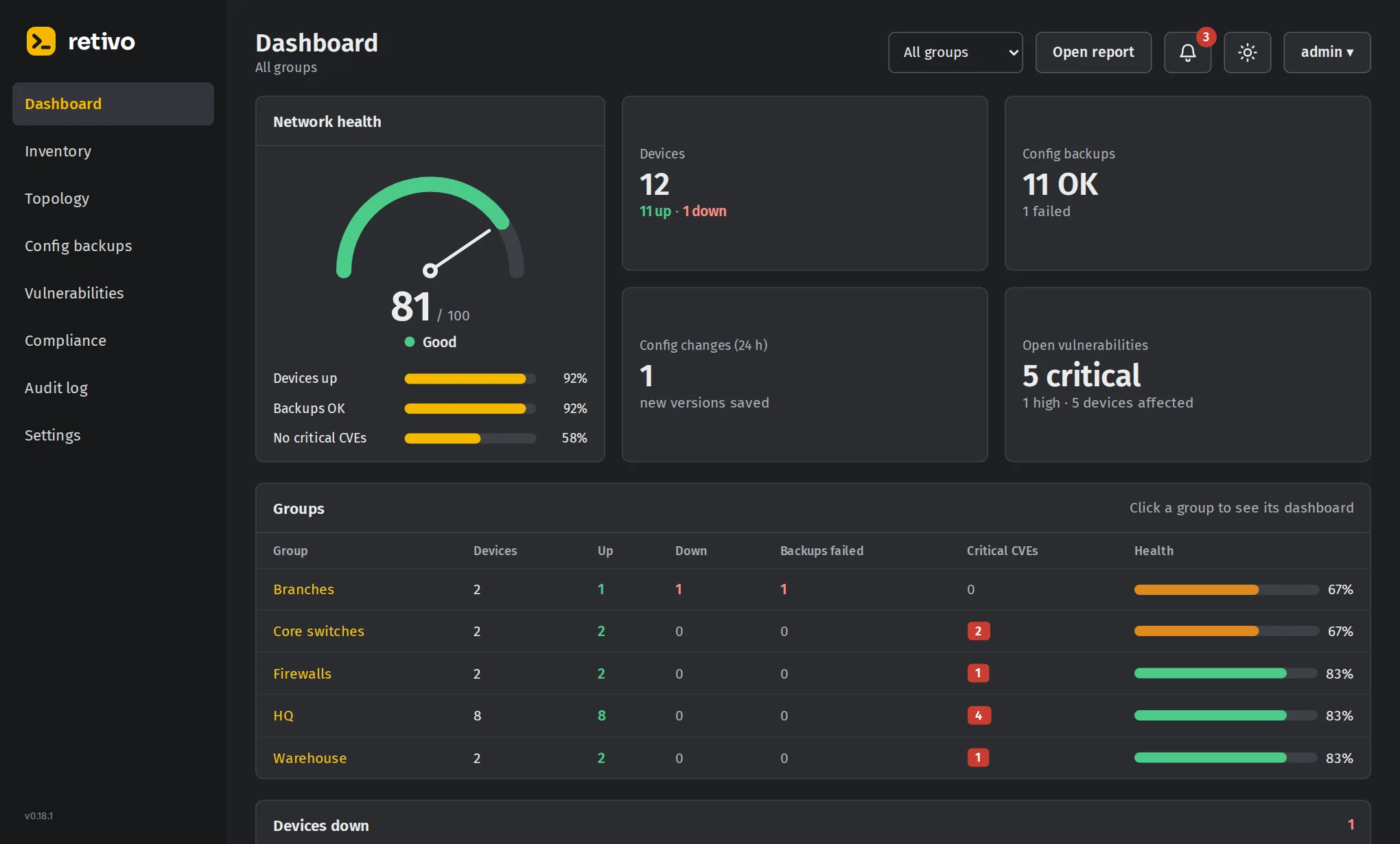Screen dimensions: 1400x844
Task: Click the Open vulnerabilities card
Action: [1187, 375]
